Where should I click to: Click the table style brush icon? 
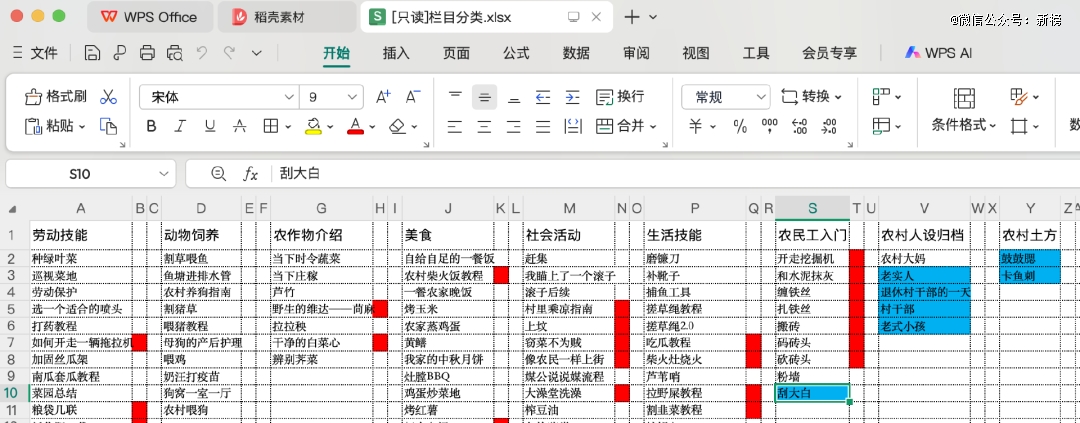[1019, 96]
